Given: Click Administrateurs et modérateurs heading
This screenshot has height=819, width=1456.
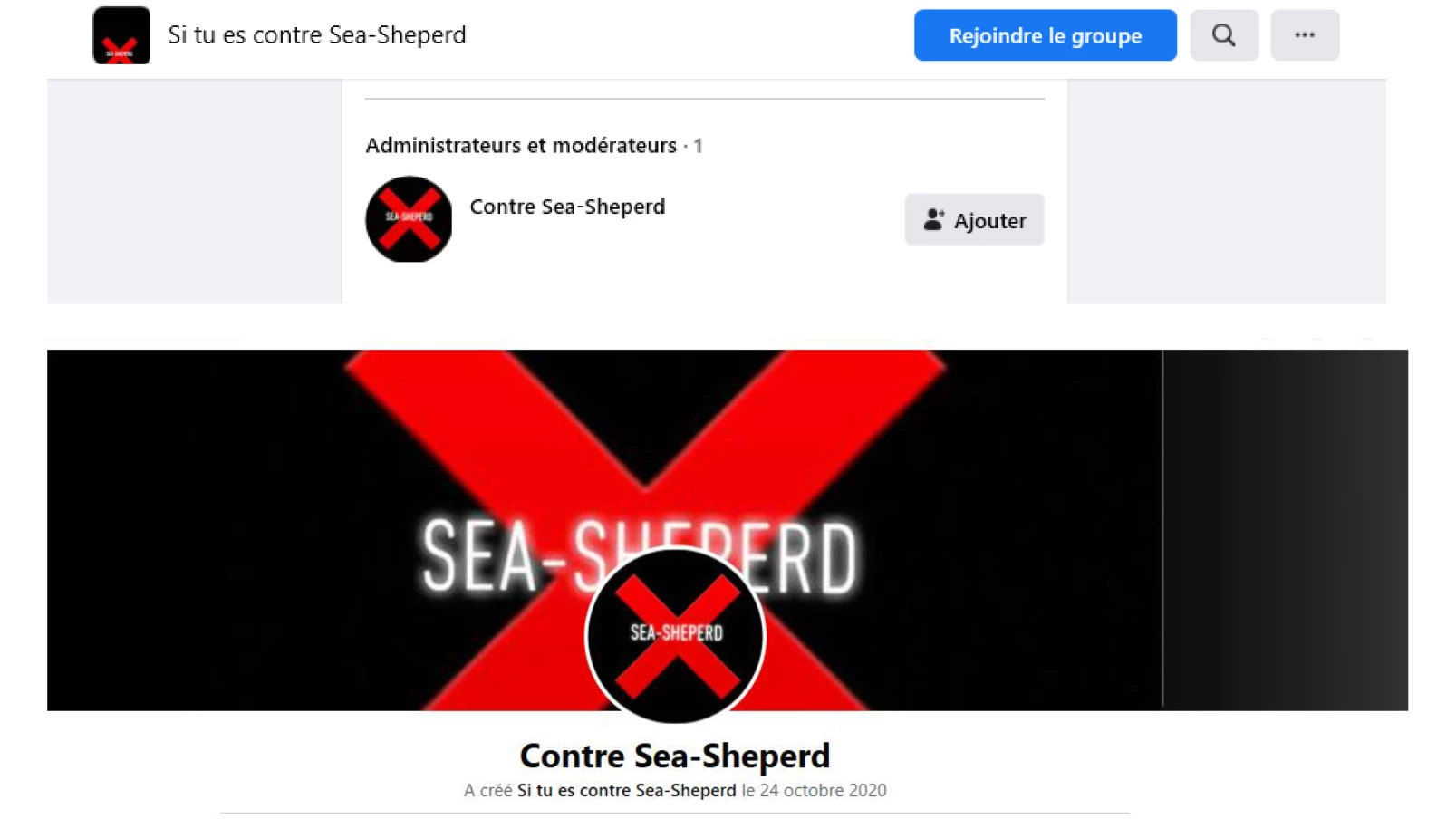Looking at the screenshot, I should 521,145.
